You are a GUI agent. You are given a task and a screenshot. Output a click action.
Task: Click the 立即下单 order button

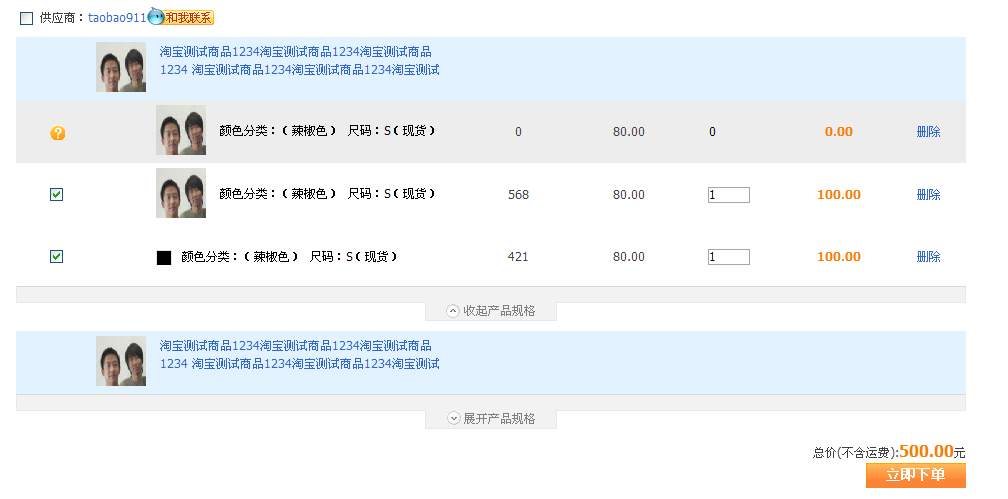915,475
